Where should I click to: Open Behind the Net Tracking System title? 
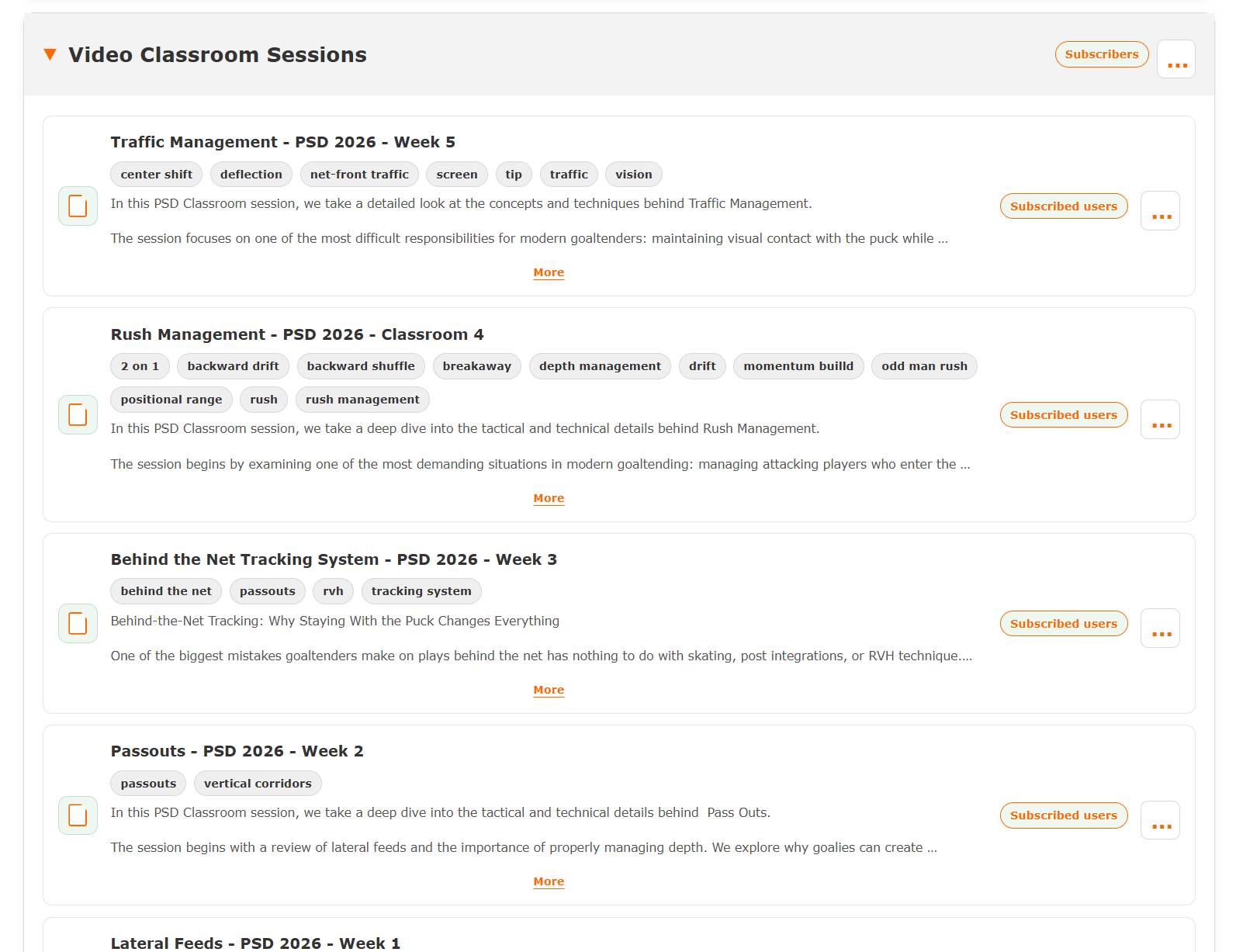click(334, 559)
